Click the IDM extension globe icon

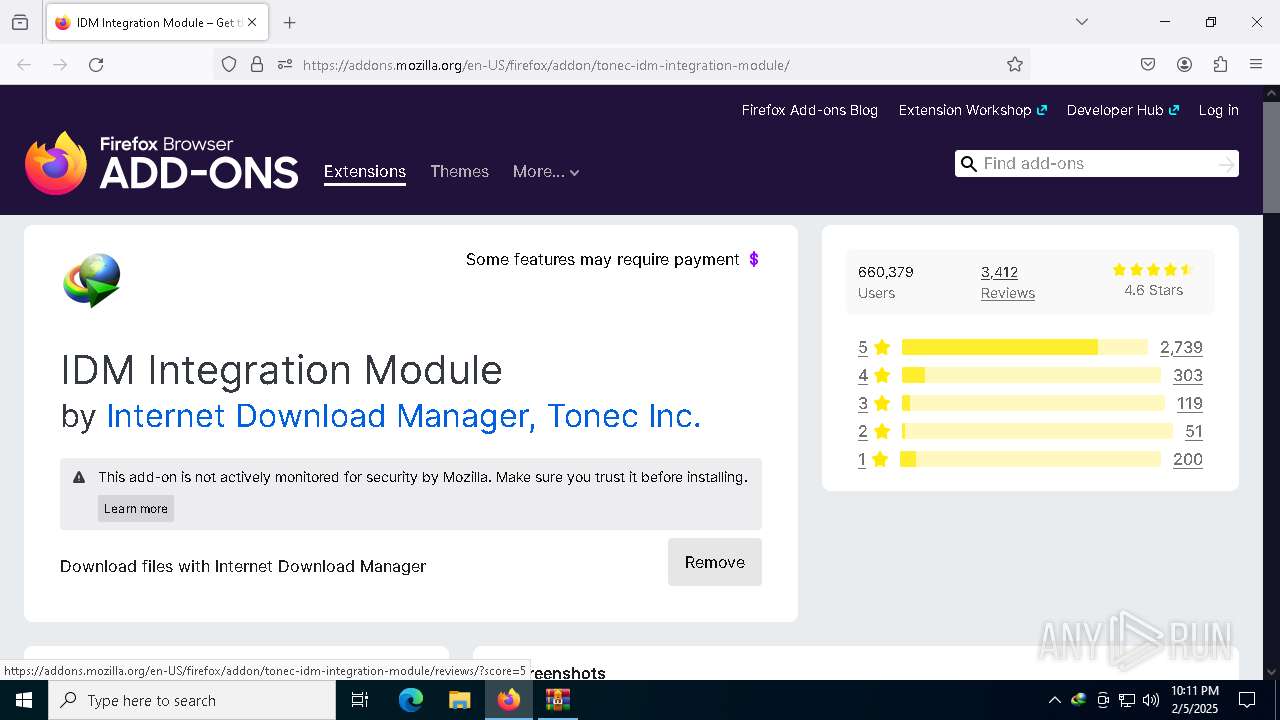pyautogui.click(x=92, y=280)
